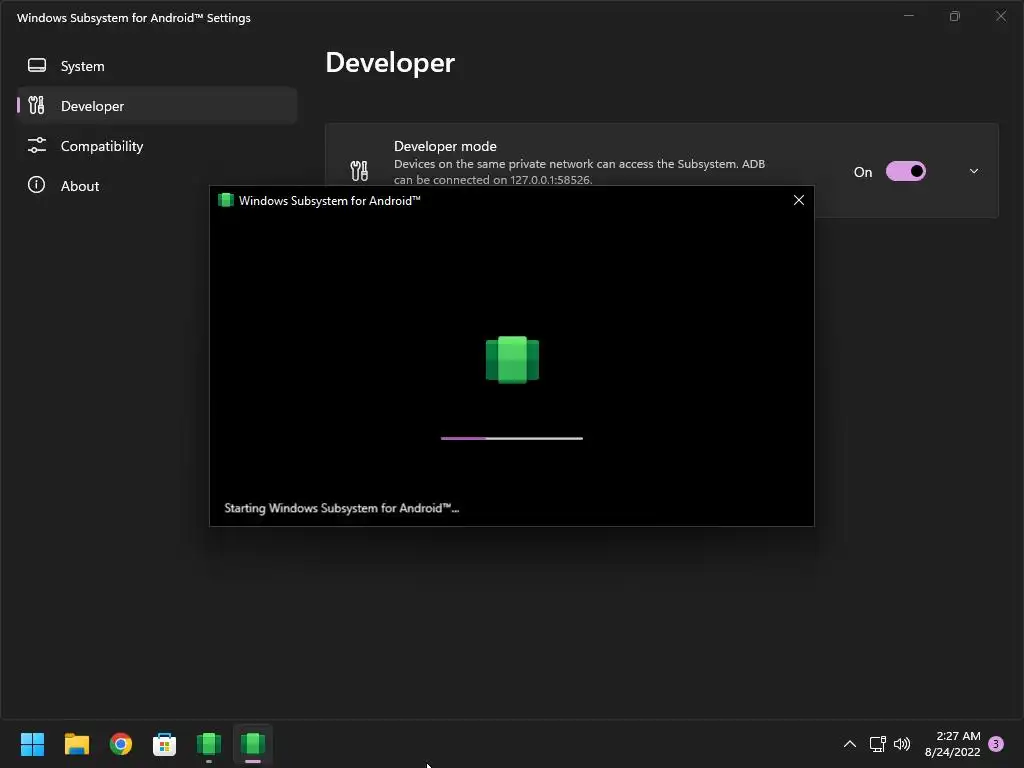
Task: Open Microsoft Store from the taskbar
Action: coord(165,744)
